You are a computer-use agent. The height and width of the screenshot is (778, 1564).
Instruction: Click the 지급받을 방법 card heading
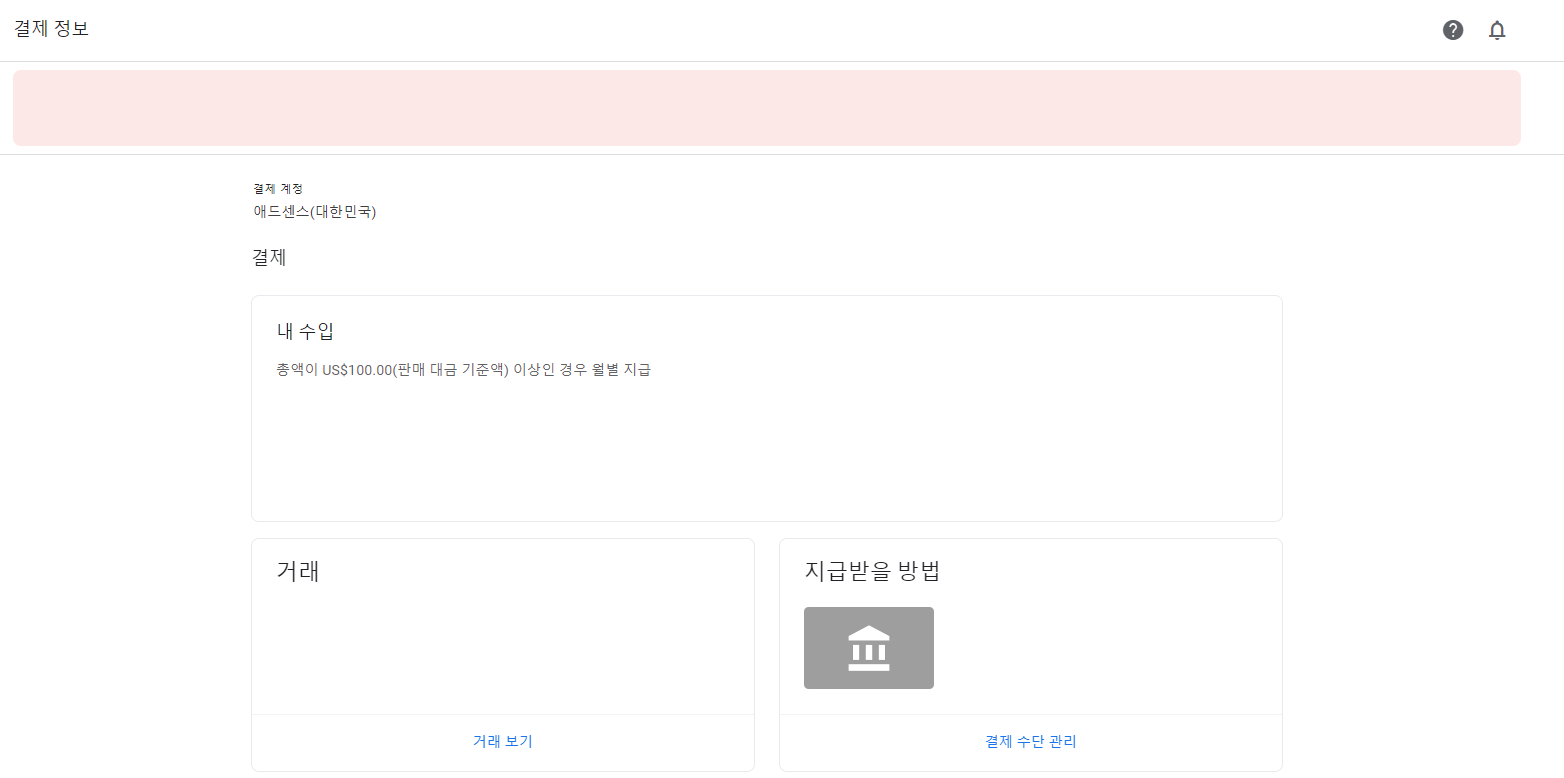(x=873, y=572)
